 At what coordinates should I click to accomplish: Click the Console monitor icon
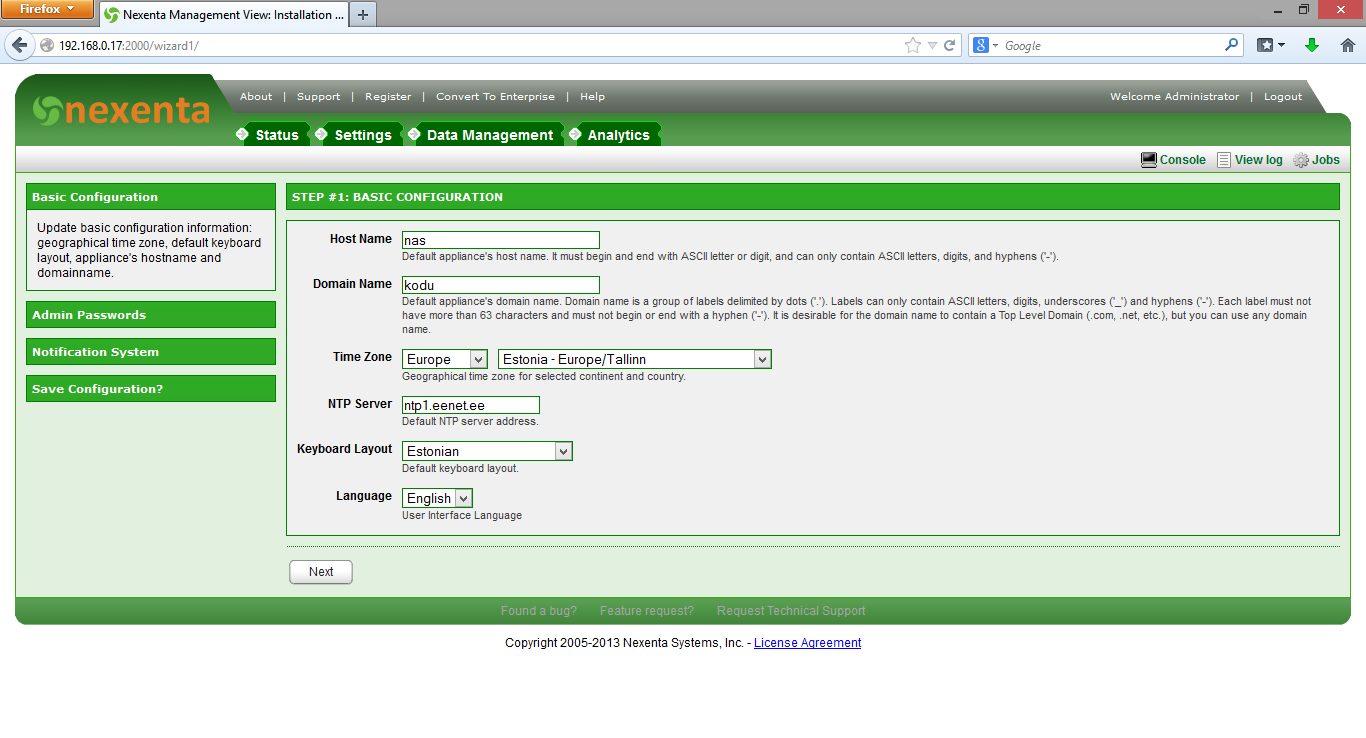click(1149, 160)
